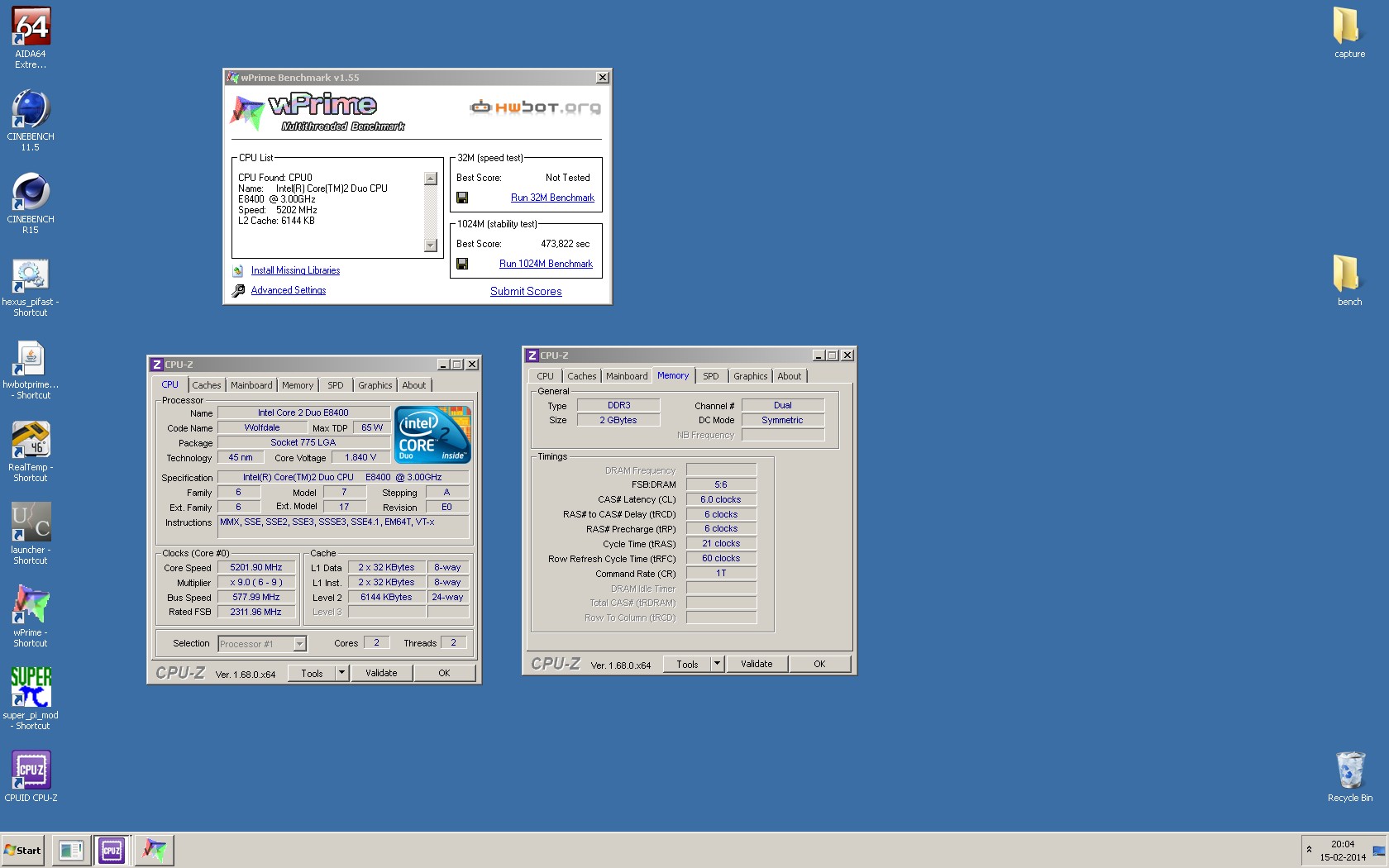Image resolution: width=1389 pixels, height=868 pixels.
Task: Click the Advanced Settings wrench icon
Action: pos(238,290)
